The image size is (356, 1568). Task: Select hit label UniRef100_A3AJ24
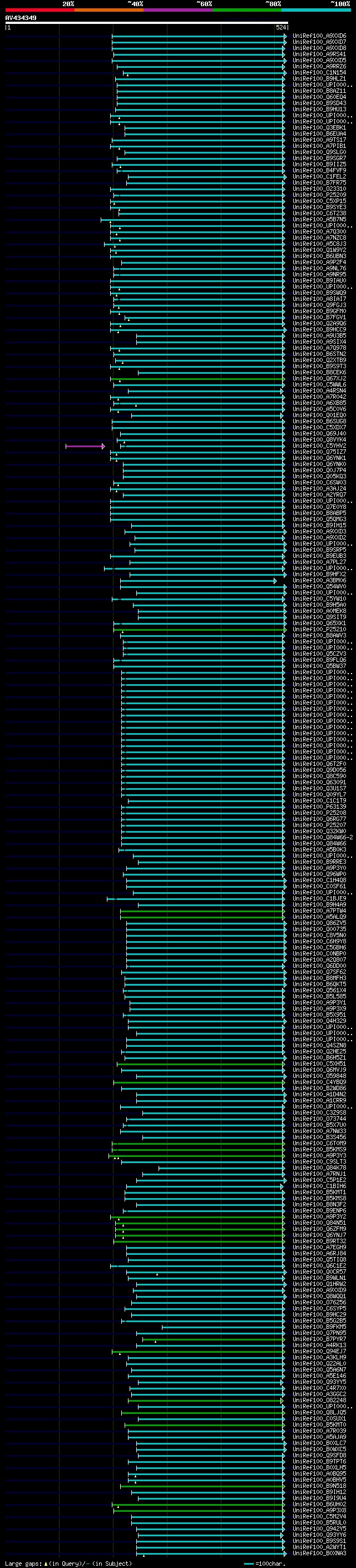click(x=319, y=489)
